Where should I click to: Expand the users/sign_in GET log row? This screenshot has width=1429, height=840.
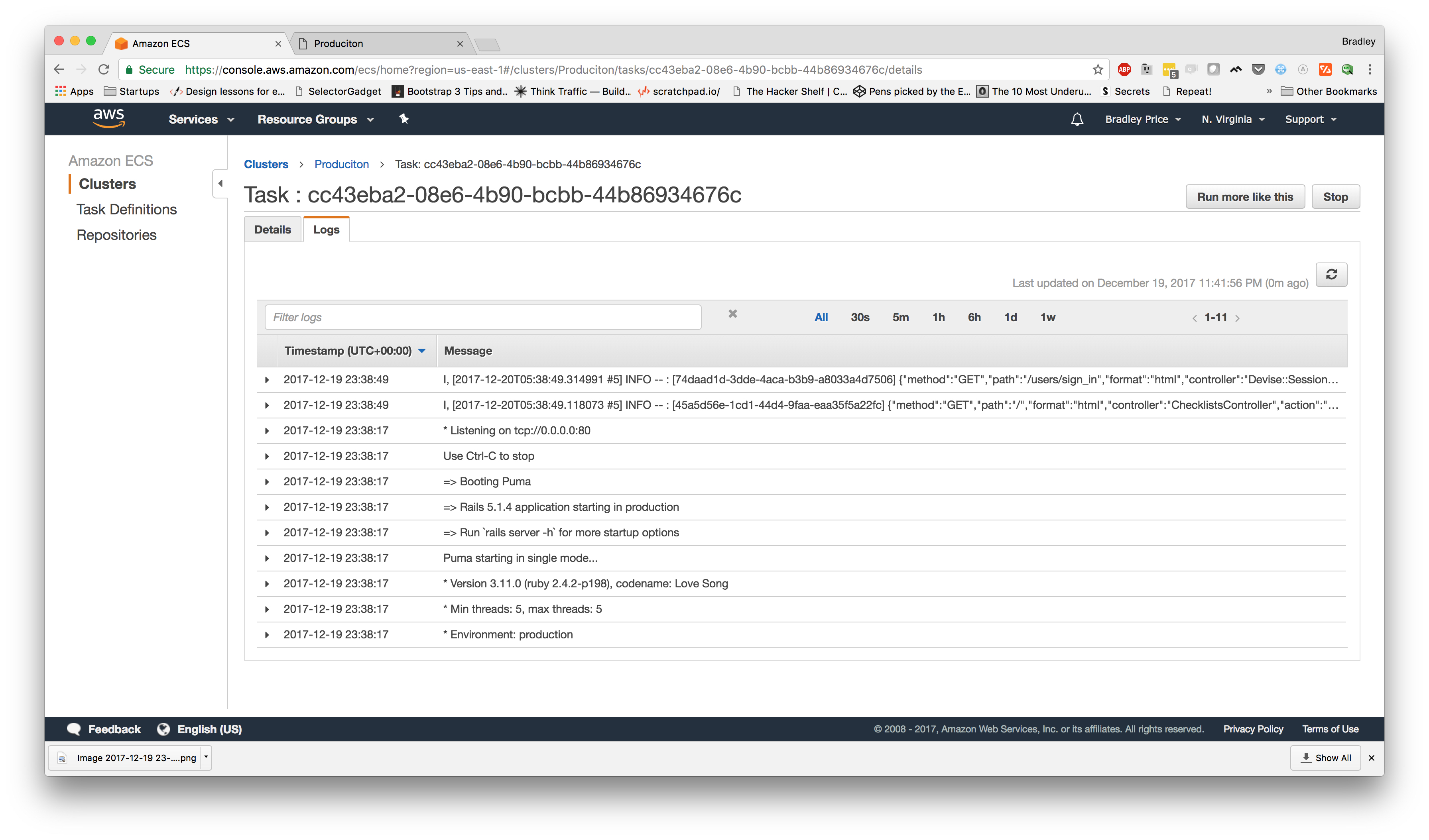(266, 380)
